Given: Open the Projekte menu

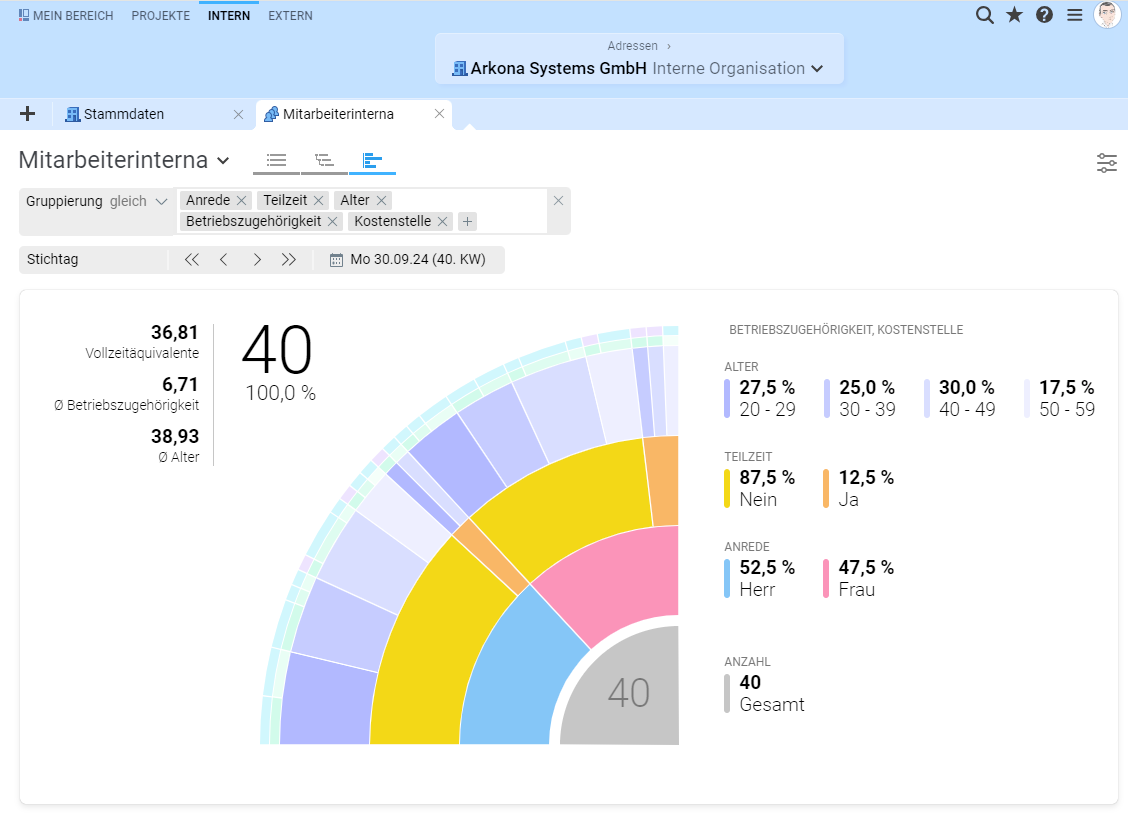Looking at the screenshot, I should click(160, 15).
